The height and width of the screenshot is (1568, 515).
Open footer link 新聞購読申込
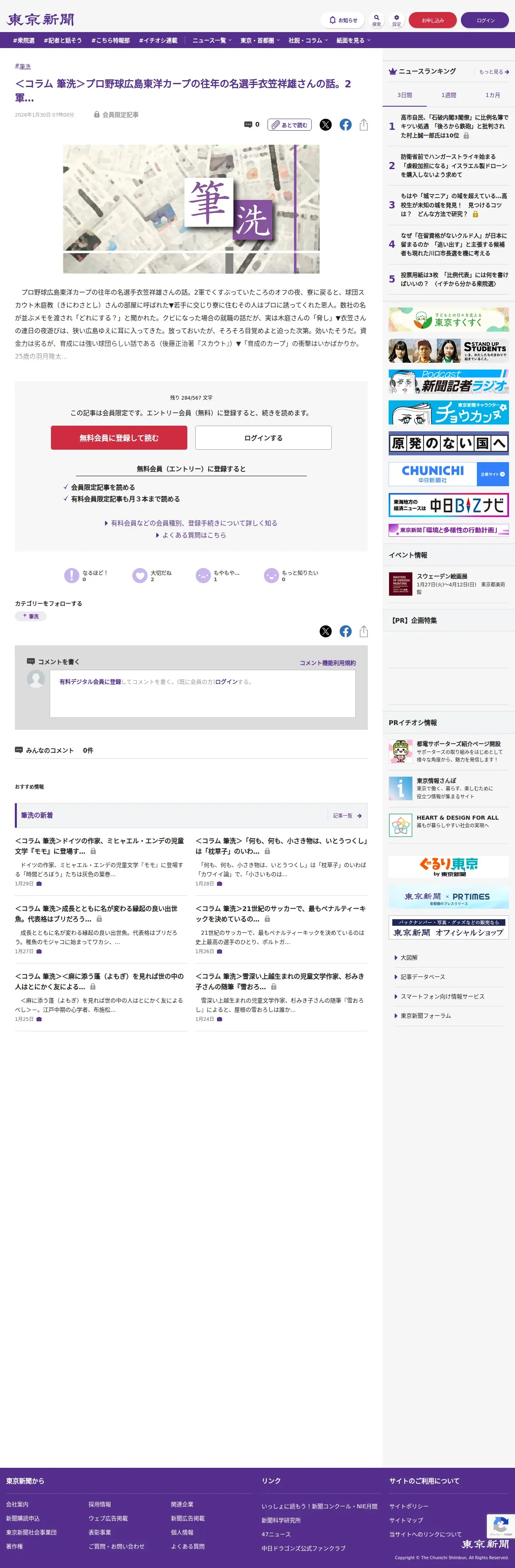click(x=23, y=1518)
